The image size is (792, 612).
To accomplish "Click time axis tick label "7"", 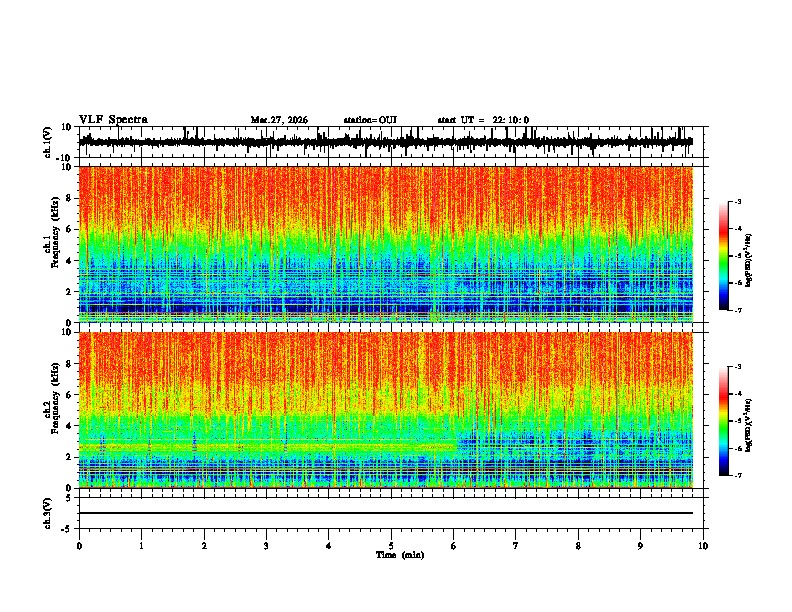I will (516, 546).
